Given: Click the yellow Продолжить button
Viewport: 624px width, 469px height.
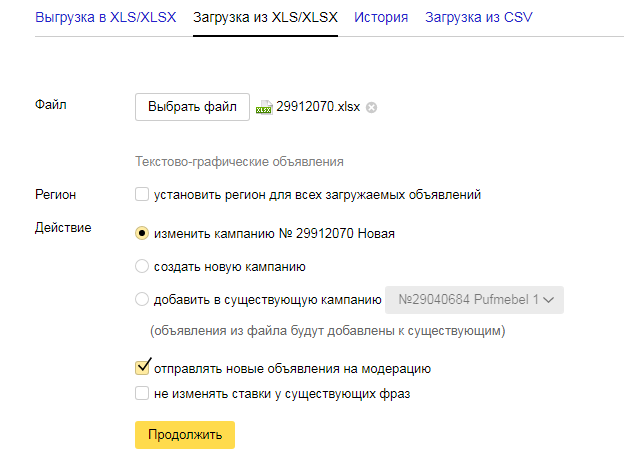Looking at the screenshot, I should point(184,435).
